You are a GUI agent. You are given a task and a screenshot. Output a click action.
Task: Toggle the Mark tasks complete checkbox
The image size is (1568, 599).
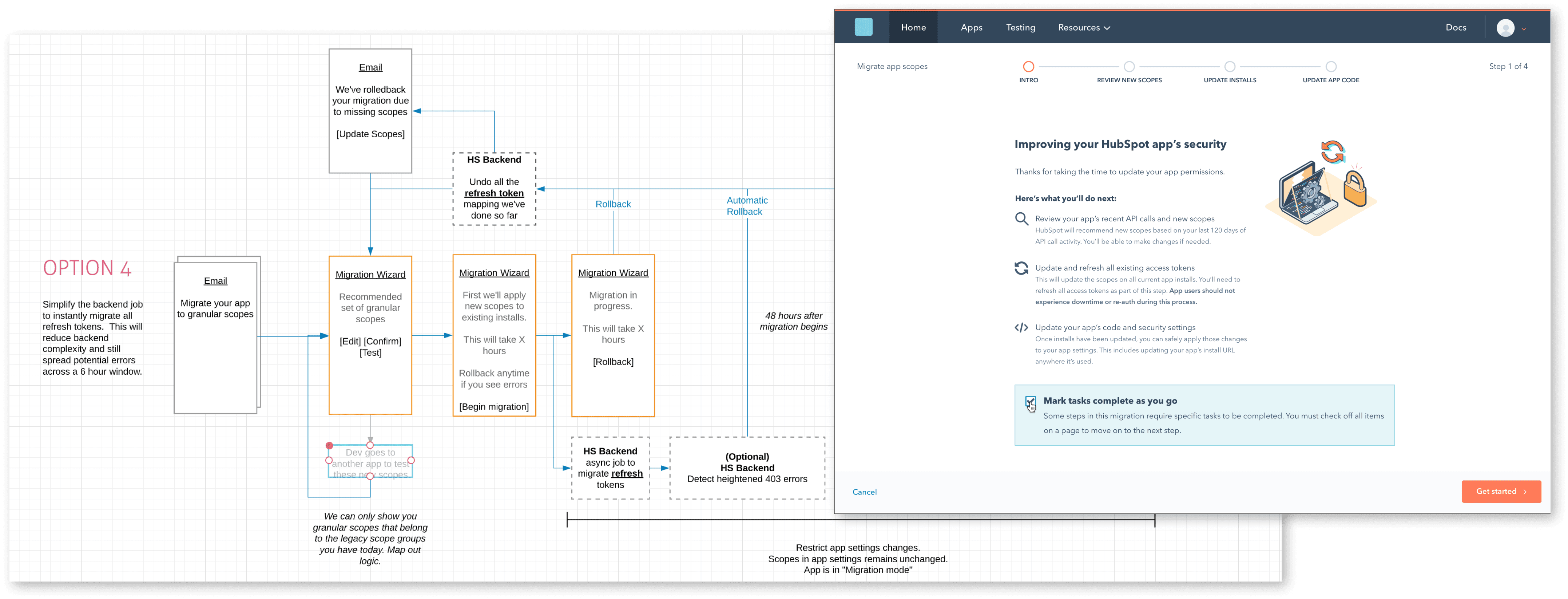(1030, 401)
